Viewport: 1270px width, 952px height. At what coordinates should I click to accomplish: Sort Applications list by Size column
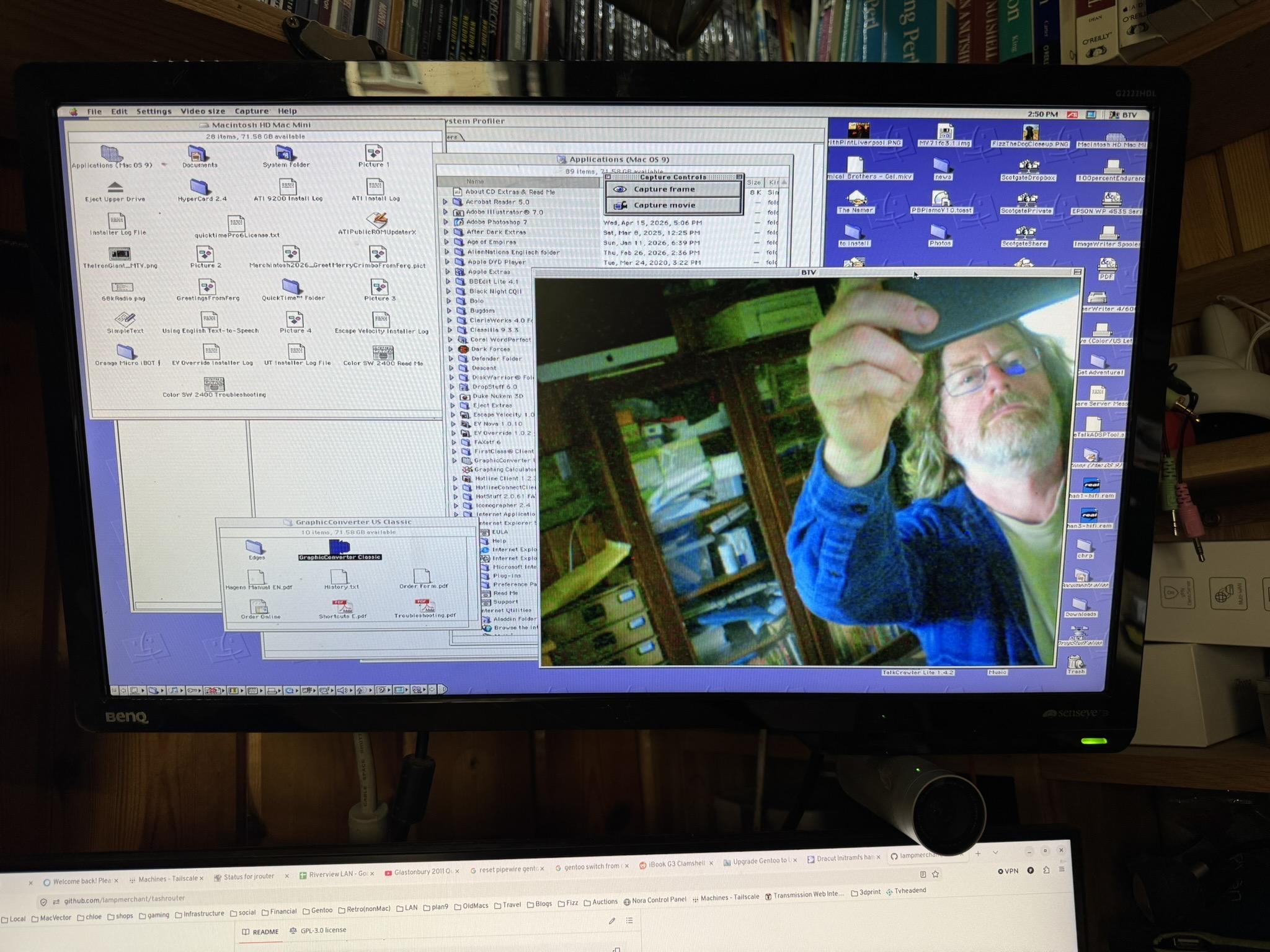tap(754, 182)
